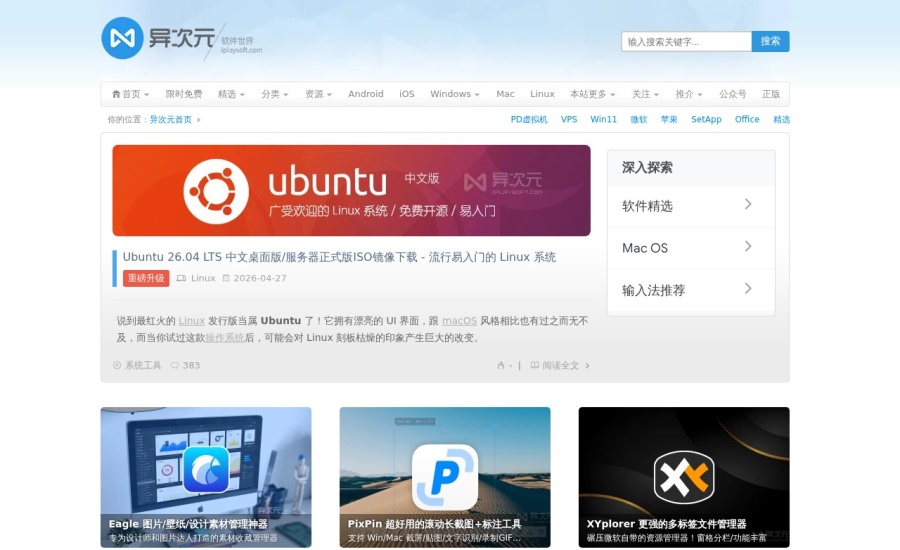
Task: Click the folder icon beside Linux category
Action: point(181,278)
